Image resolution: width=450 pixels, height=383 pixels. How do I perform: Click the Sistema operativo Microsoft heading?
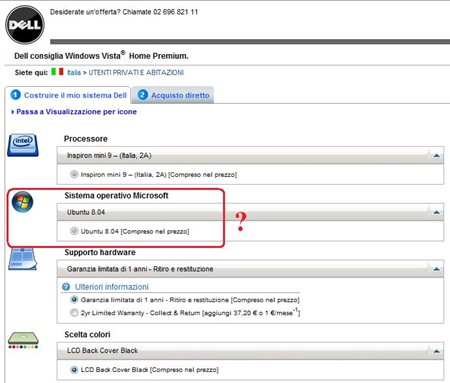point(116,196)
